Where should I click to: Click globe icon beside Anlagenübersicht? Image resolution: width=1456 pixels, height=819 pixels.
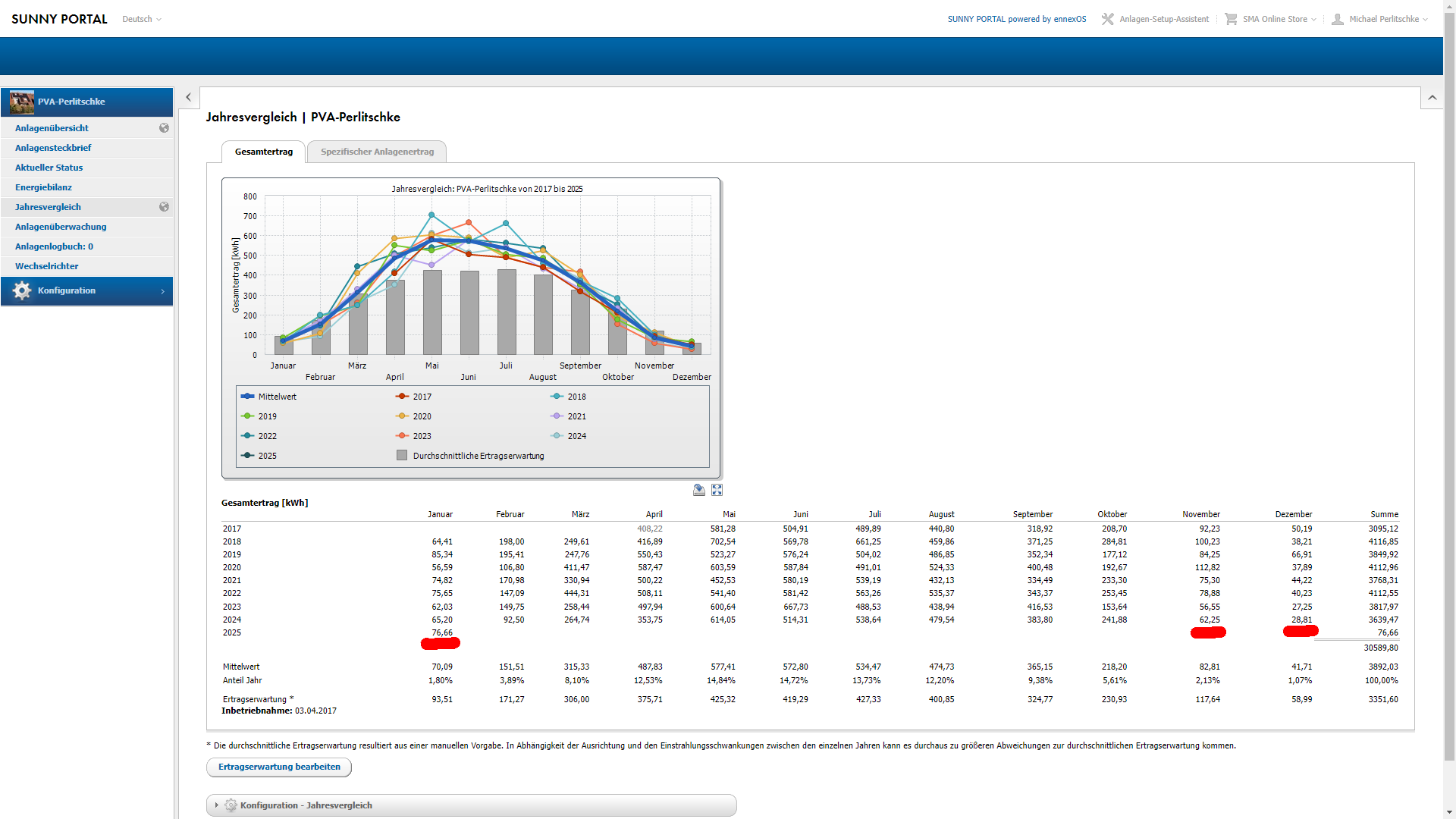coord(164,128)
